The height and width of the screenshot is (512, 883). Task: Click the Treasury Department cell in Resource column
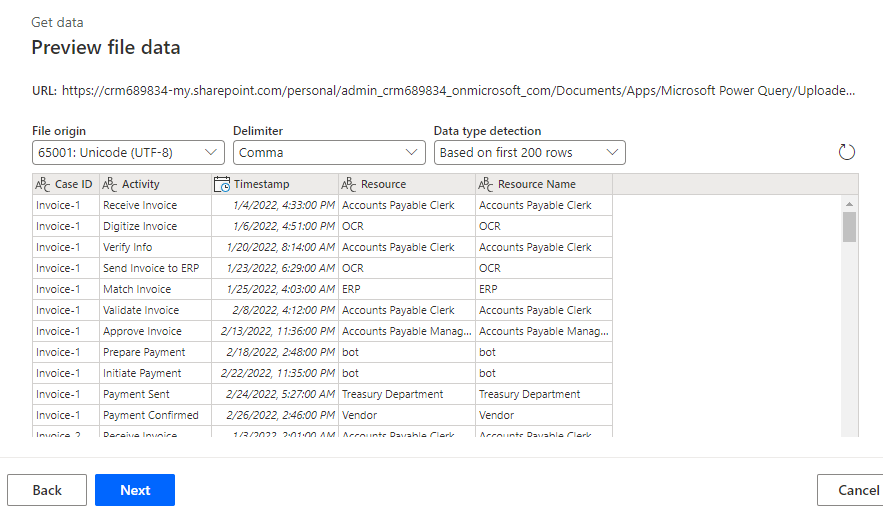tap(407, 394)
